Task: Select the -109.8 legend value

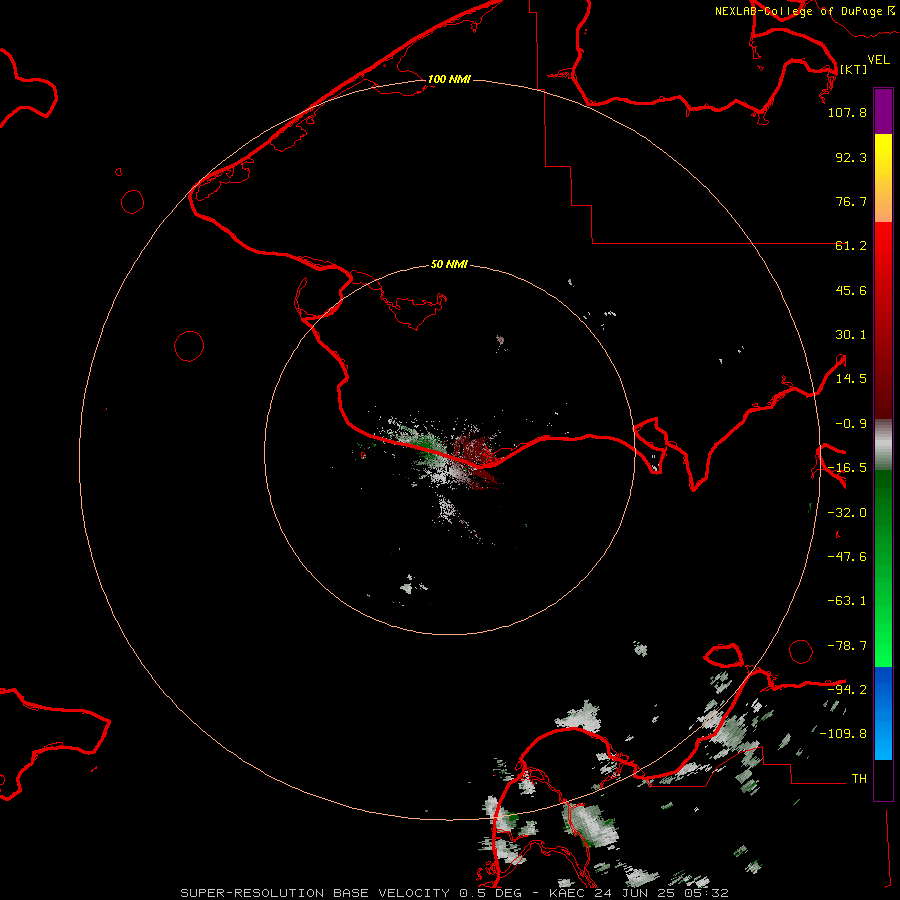Action: [843, 734]
